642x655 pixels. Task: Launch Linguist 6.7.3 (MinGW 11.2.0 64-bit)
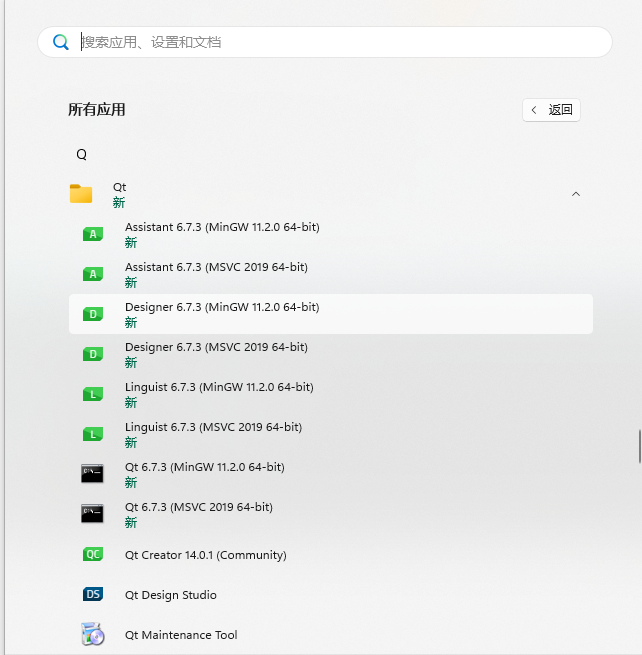[x=331, y=394]
